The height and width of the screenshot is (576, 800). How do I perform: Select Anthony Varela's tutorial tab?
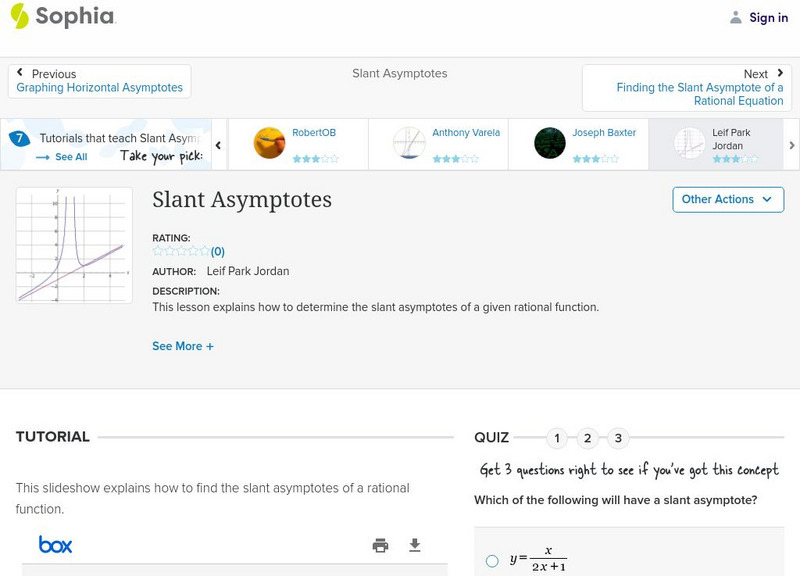(438, 144)
